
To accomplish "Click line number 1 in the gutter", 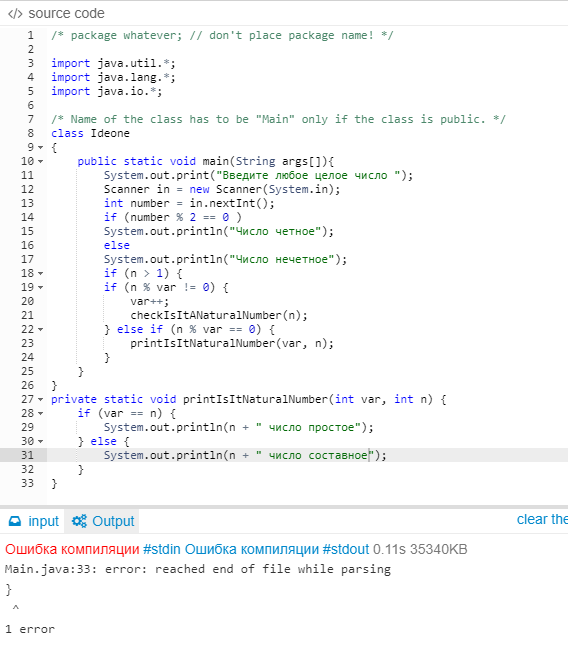I will pyautogui.click(x=30, y=35).
